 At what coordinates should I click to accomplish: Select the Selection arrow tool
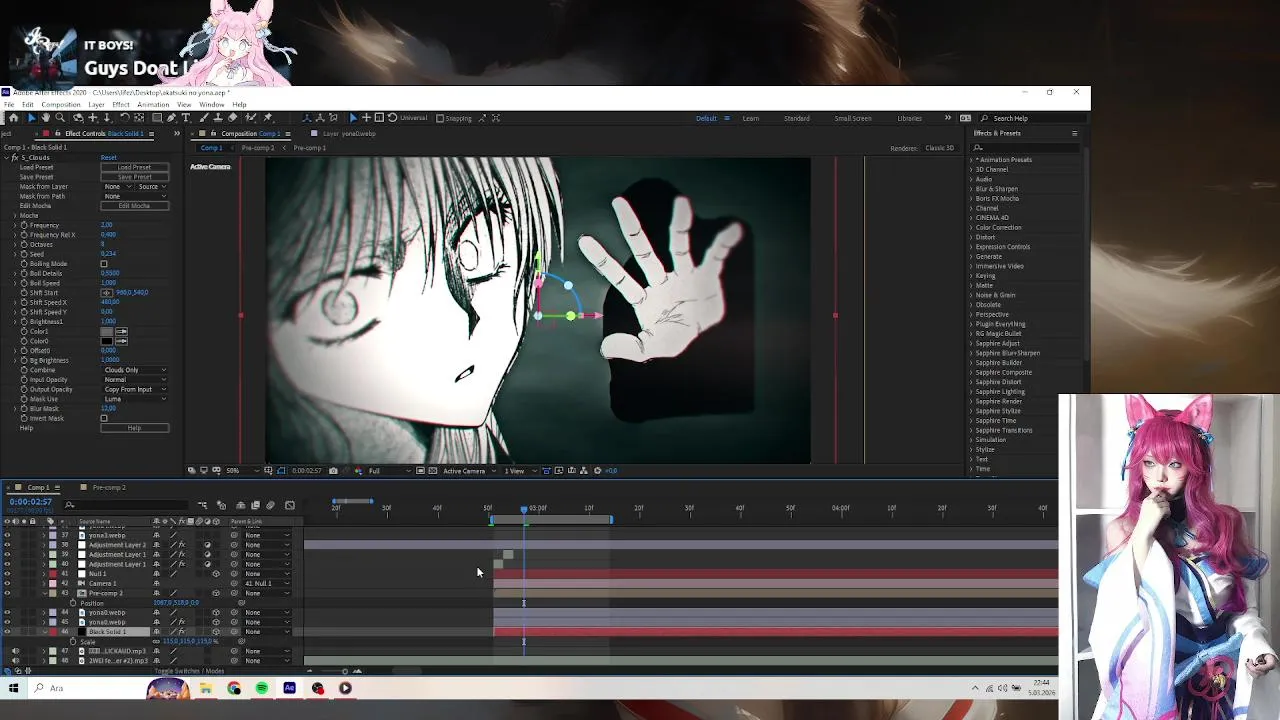[31, 118]
